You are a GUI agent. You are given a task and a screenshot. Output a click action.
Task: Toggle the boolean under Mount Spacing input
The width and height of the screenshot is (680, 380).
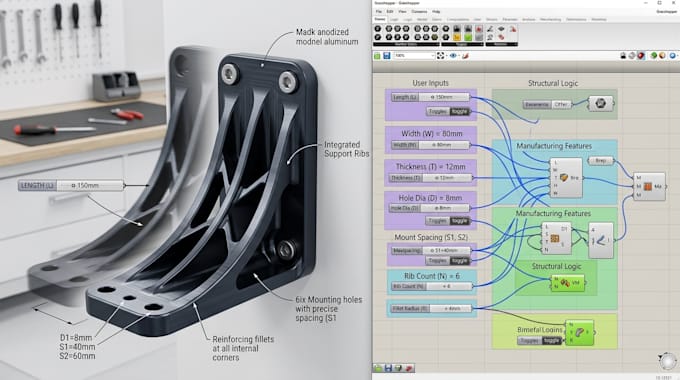click(x=448, y=261)
